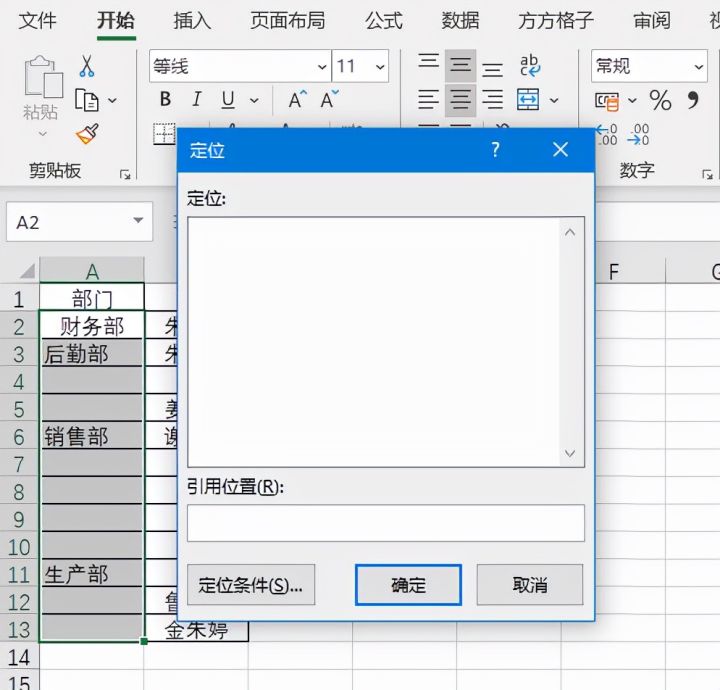
Task: Center text horizontally
Action: (460, 100)
